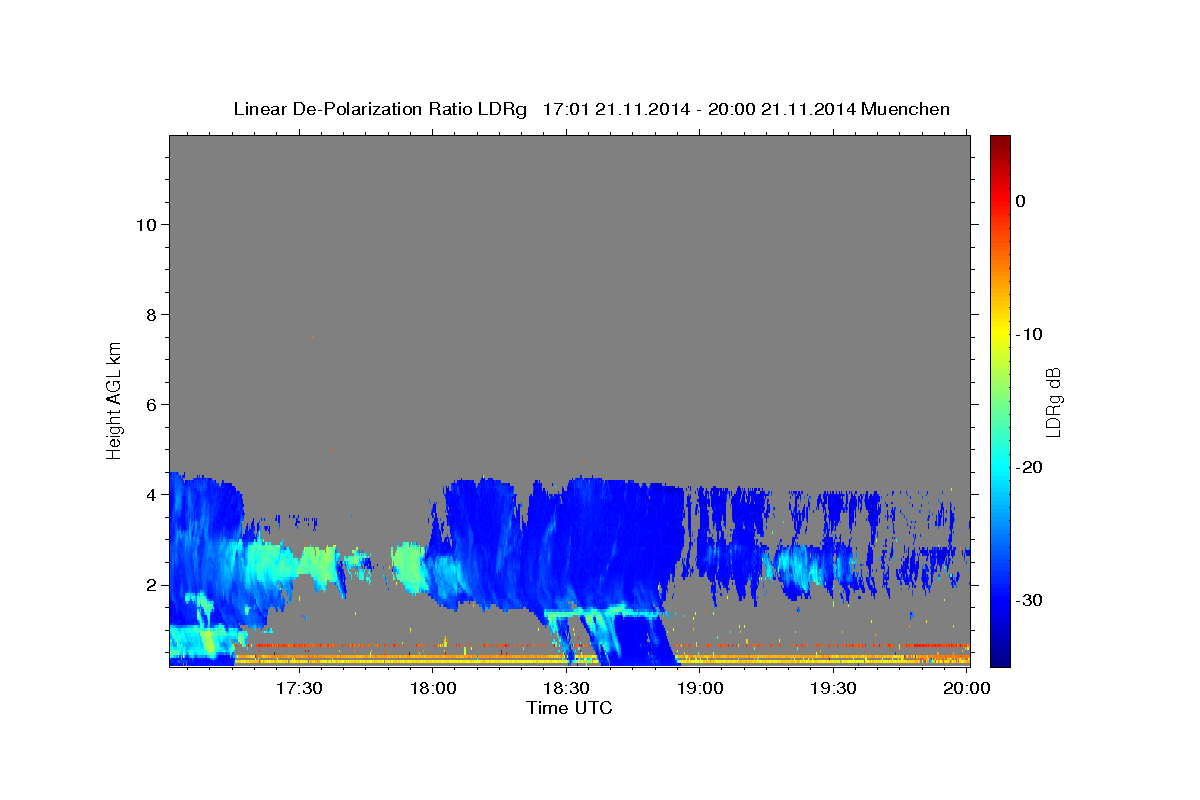Image resolution: width=1200 pixels, height=800 pixels.
Task: Click the colorbar value -30
Action: point(1029,600)
